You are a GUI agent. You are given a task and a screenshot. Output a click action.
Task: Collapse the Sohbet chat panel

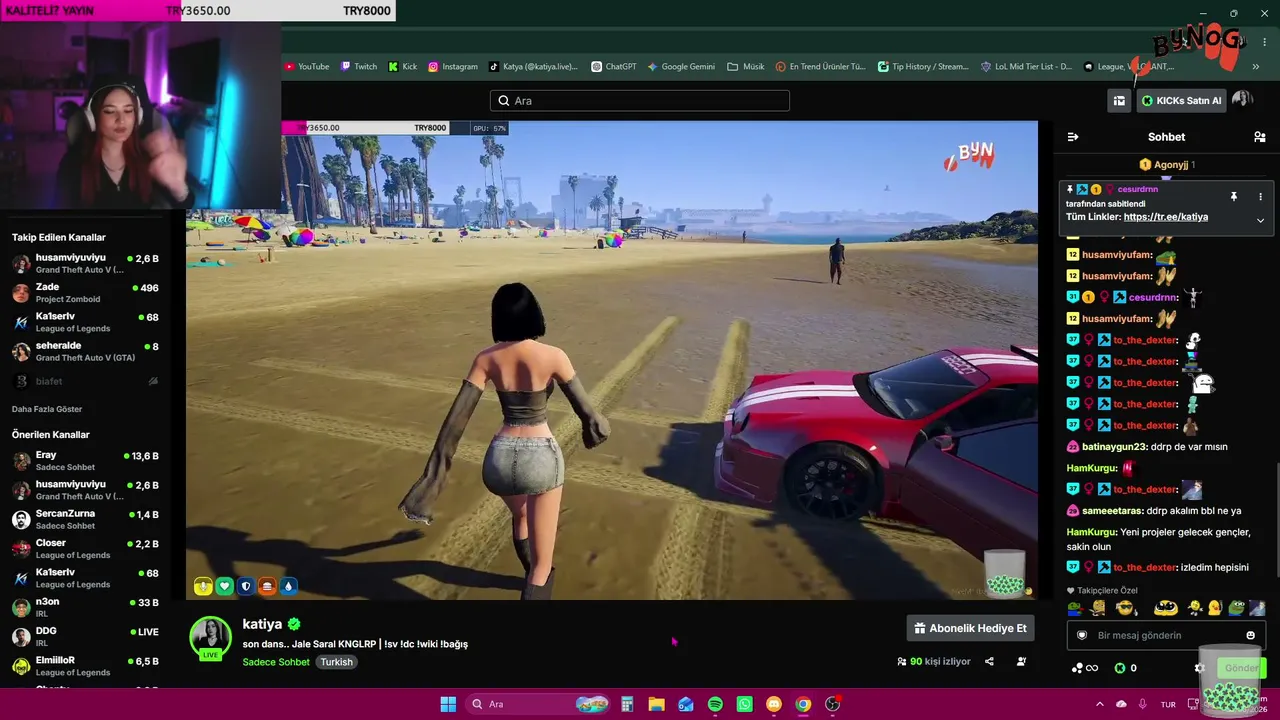[1073, 137]
